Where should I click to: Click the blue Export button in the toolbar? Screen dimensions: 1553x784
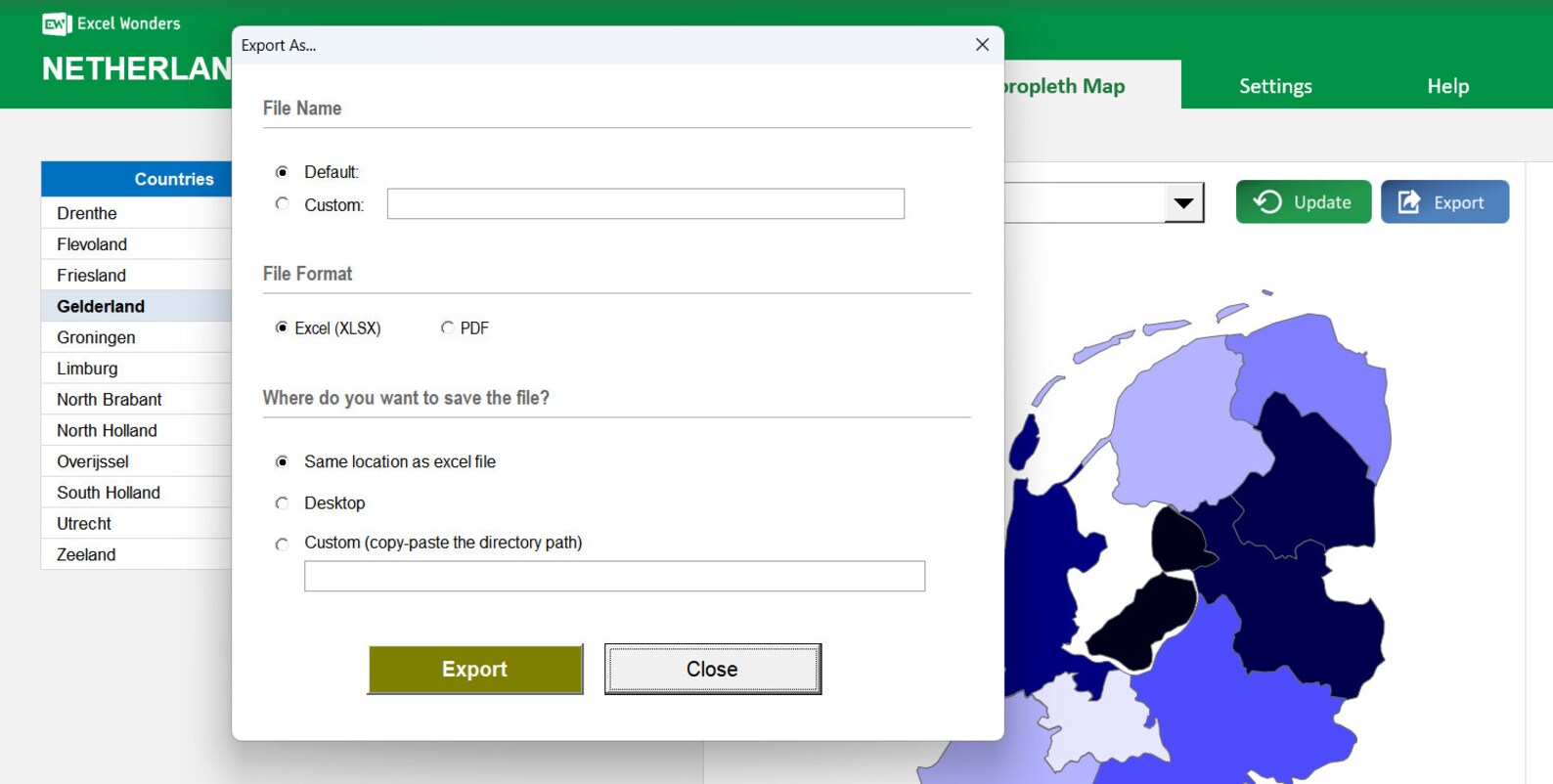(x=1444, y=201)
